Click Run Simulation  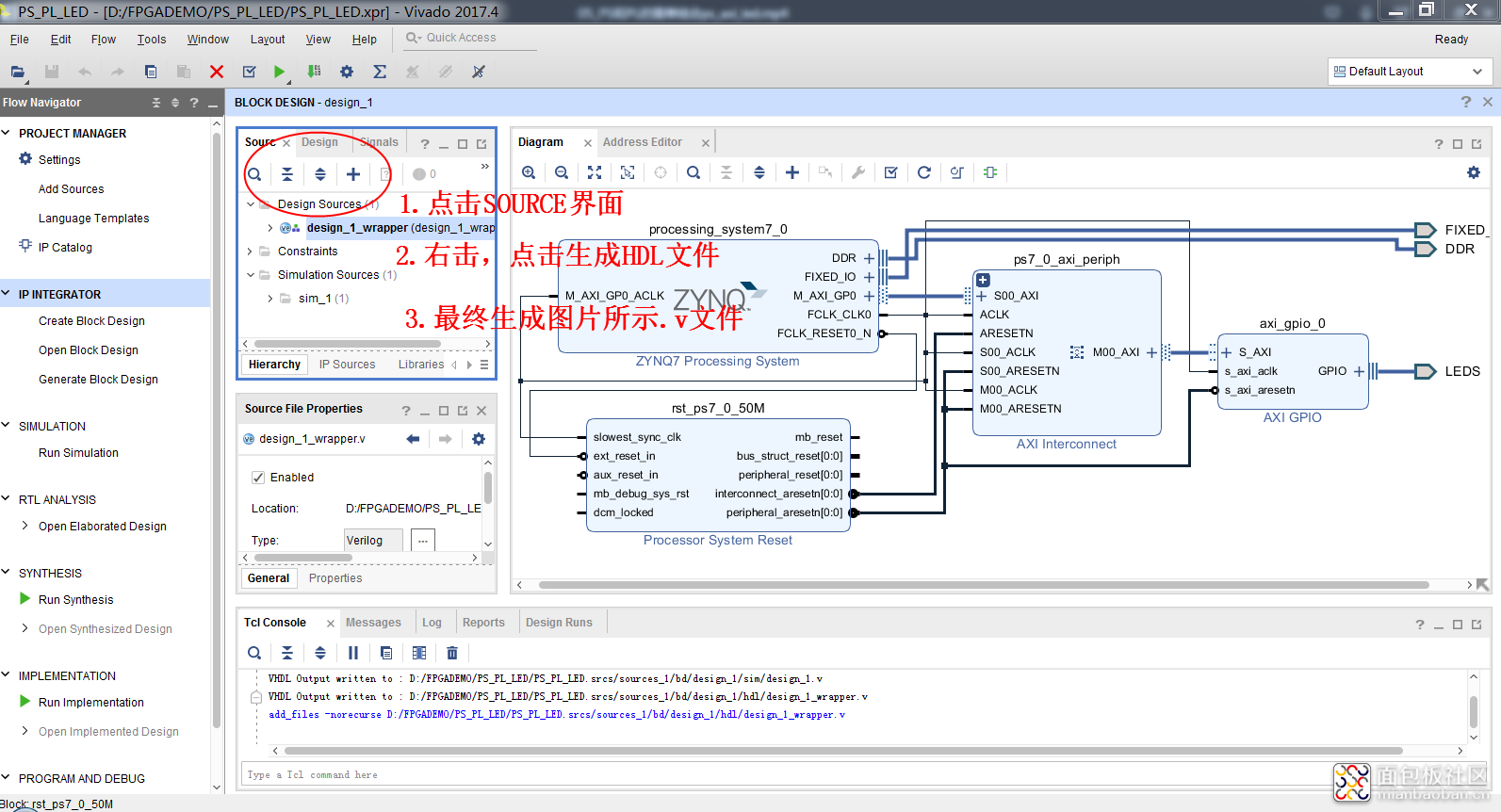tap(78, 453)
